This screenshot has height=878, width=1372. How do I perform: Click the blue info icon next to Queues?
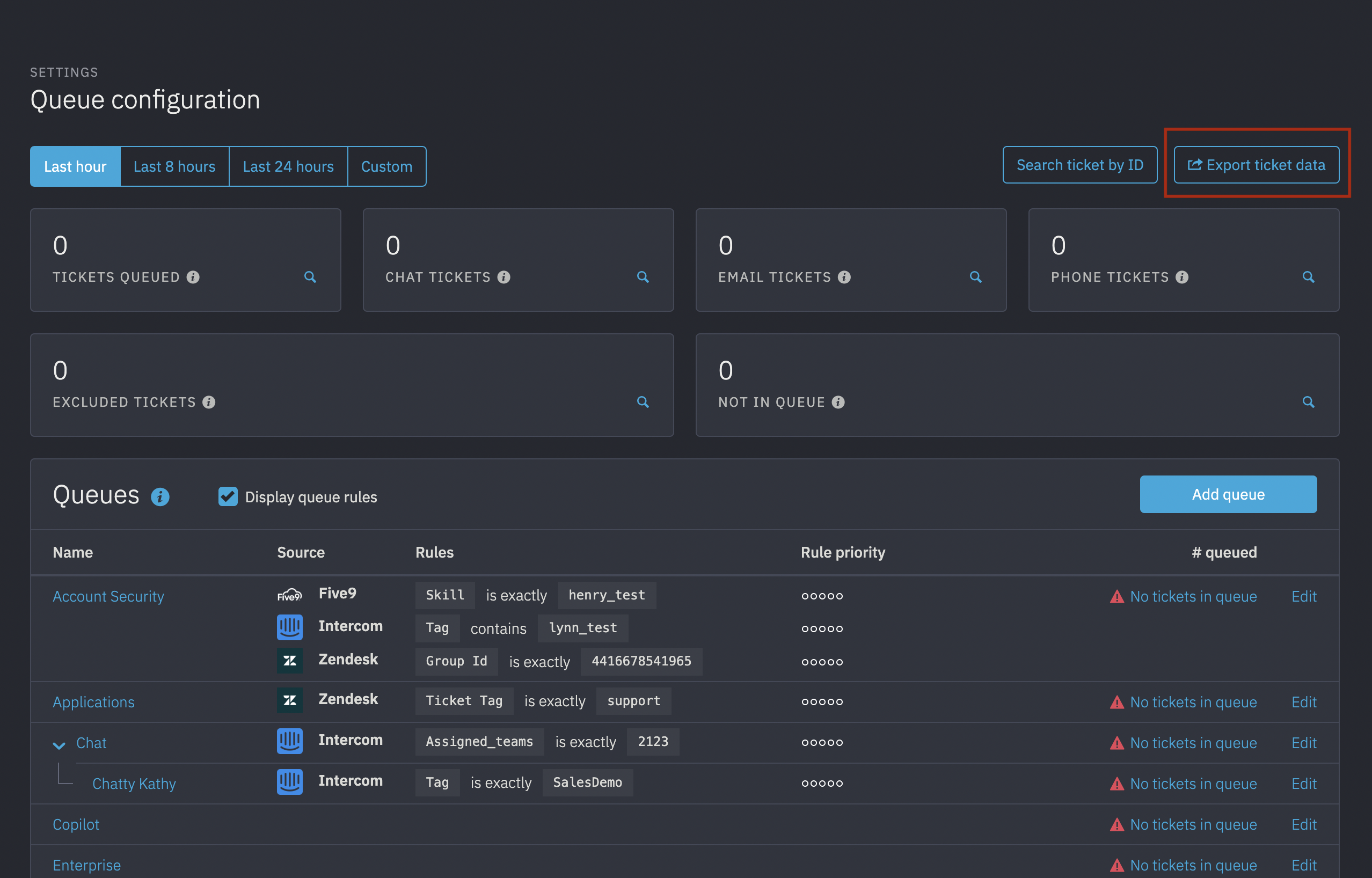pyautogui.click(x=160, y=497)
